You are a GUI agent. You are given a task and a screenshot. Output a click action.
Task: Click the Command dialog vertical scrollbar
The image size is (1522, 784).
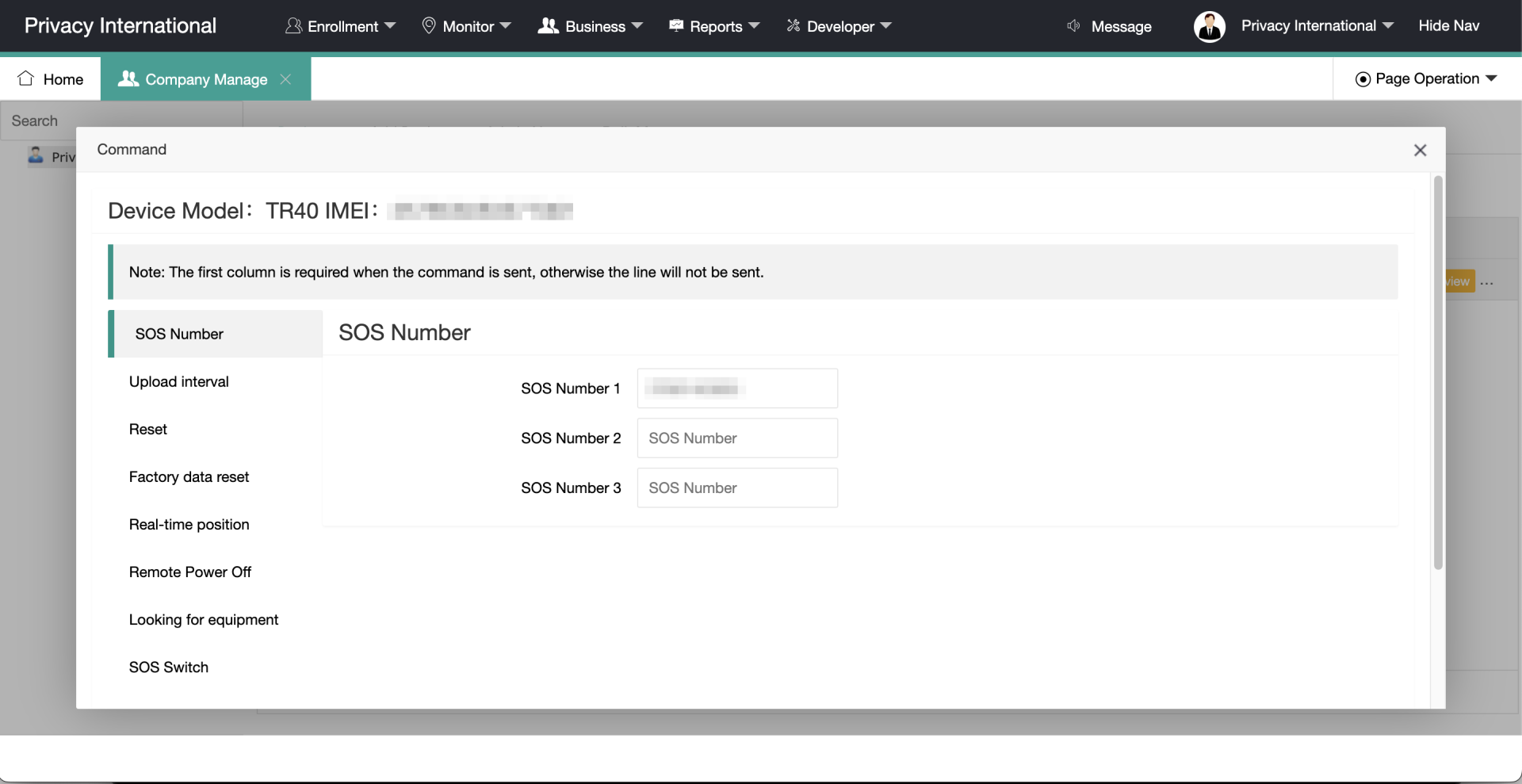coord(1438,373)
